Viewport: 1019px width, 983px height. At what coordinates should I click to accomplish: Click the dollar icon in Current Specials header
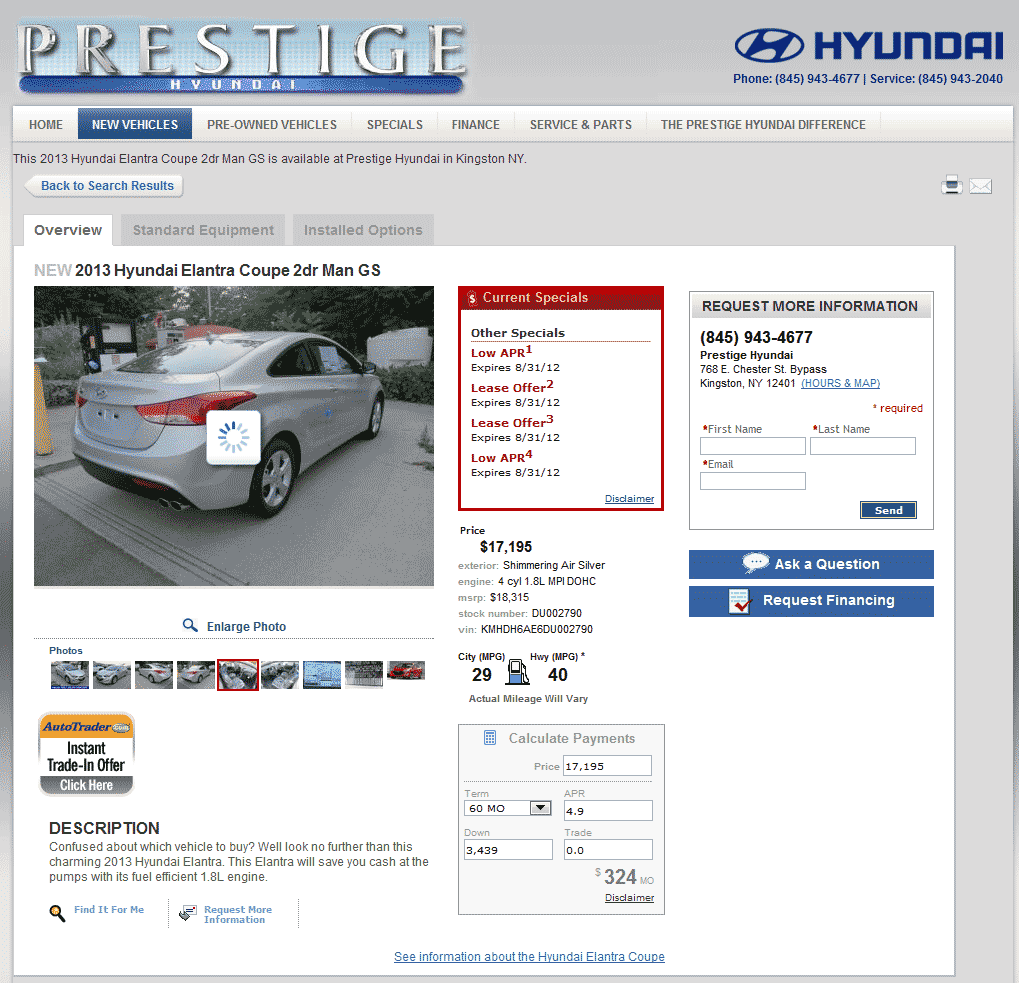pyautogui.click(x=472, y=298)
